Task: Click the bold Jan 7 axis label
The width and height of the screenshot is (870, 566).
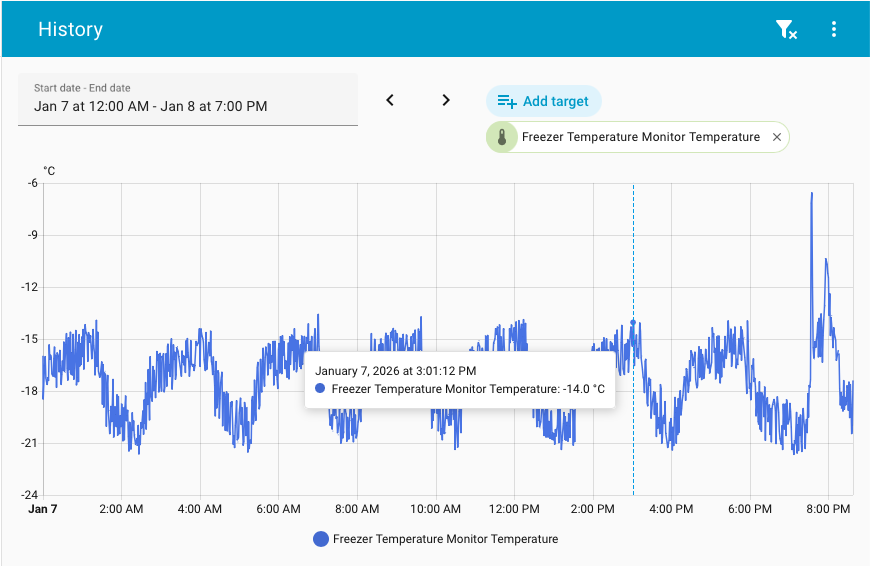Action: tap(43, 509)
